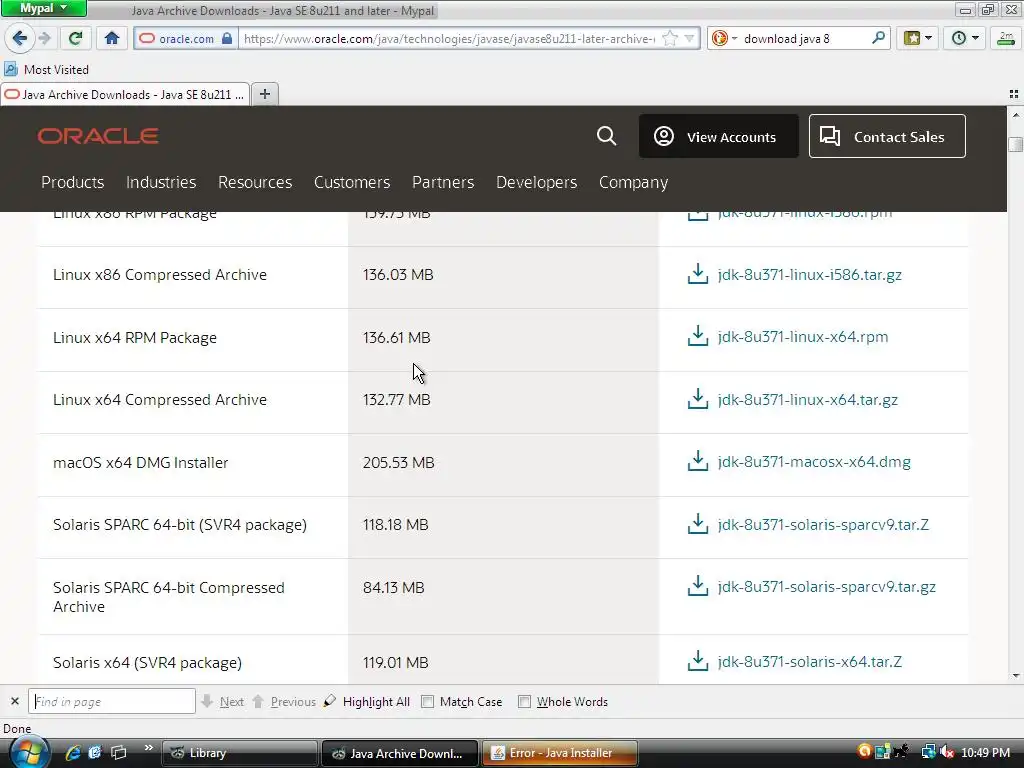Click the padlock site security icon
Viewport: 1024px width, 768px height.
[x=227, y=39]
